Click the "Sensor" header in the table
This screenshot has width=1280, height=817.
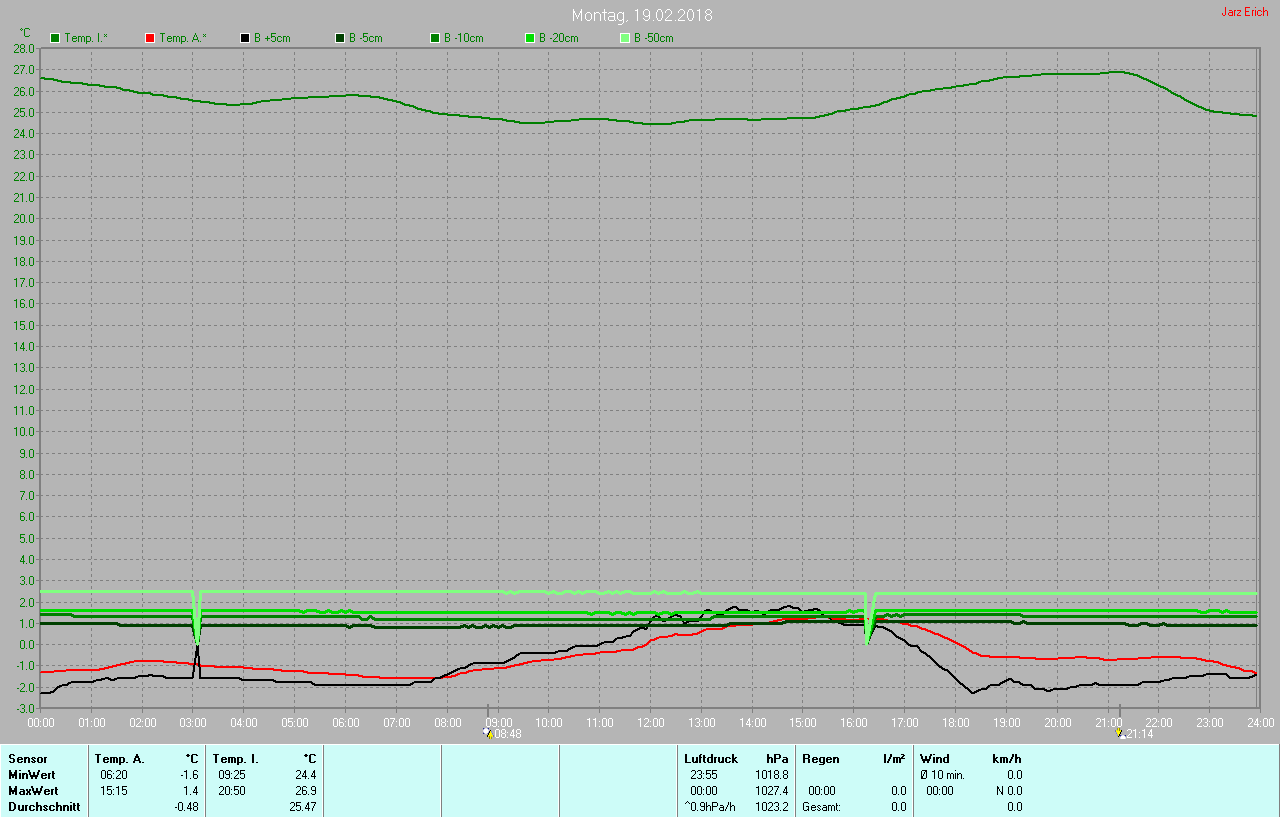(27, 759)
